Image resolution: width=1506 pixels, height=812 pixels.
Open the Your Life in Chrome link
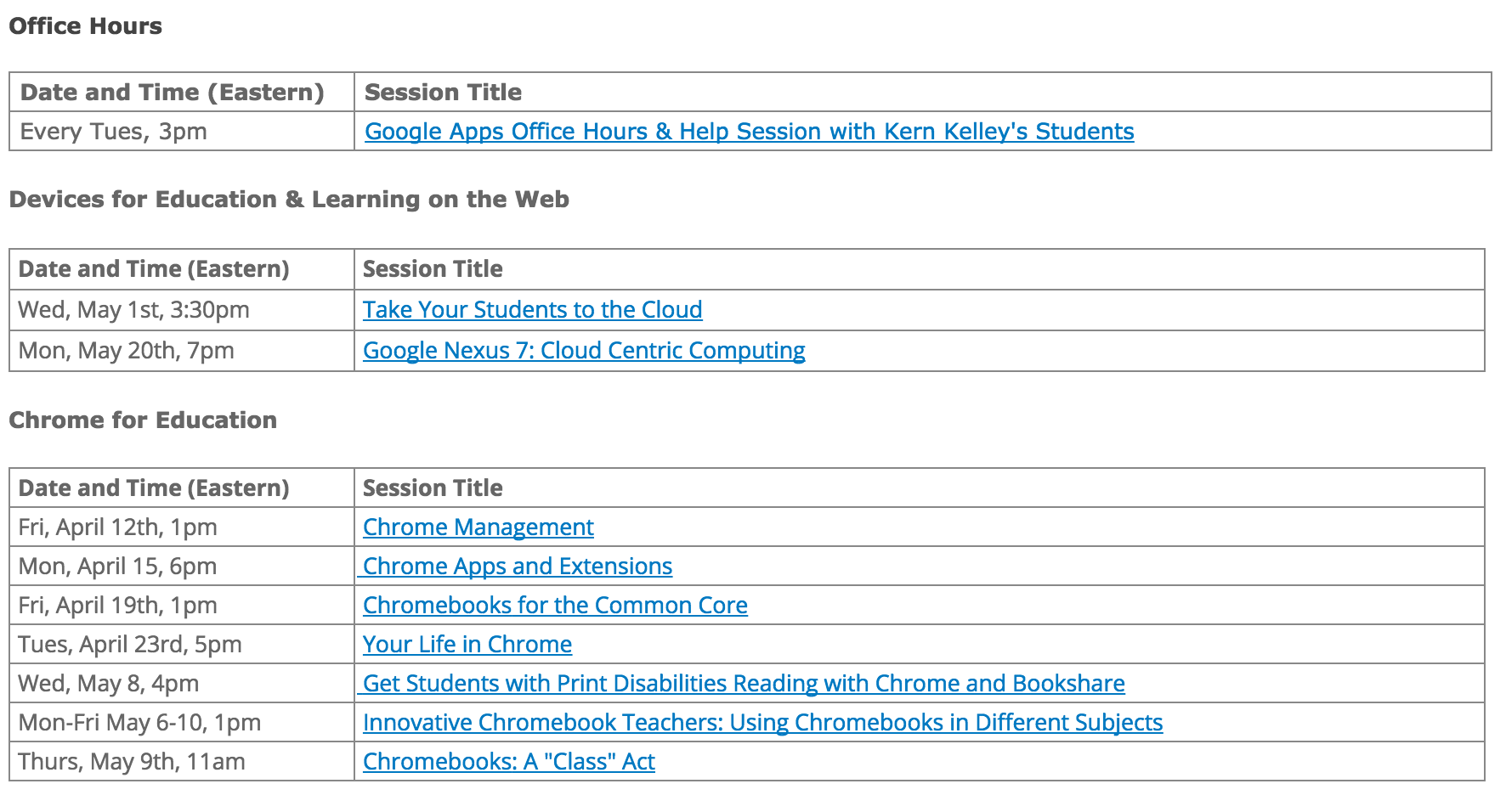point(467,645)
